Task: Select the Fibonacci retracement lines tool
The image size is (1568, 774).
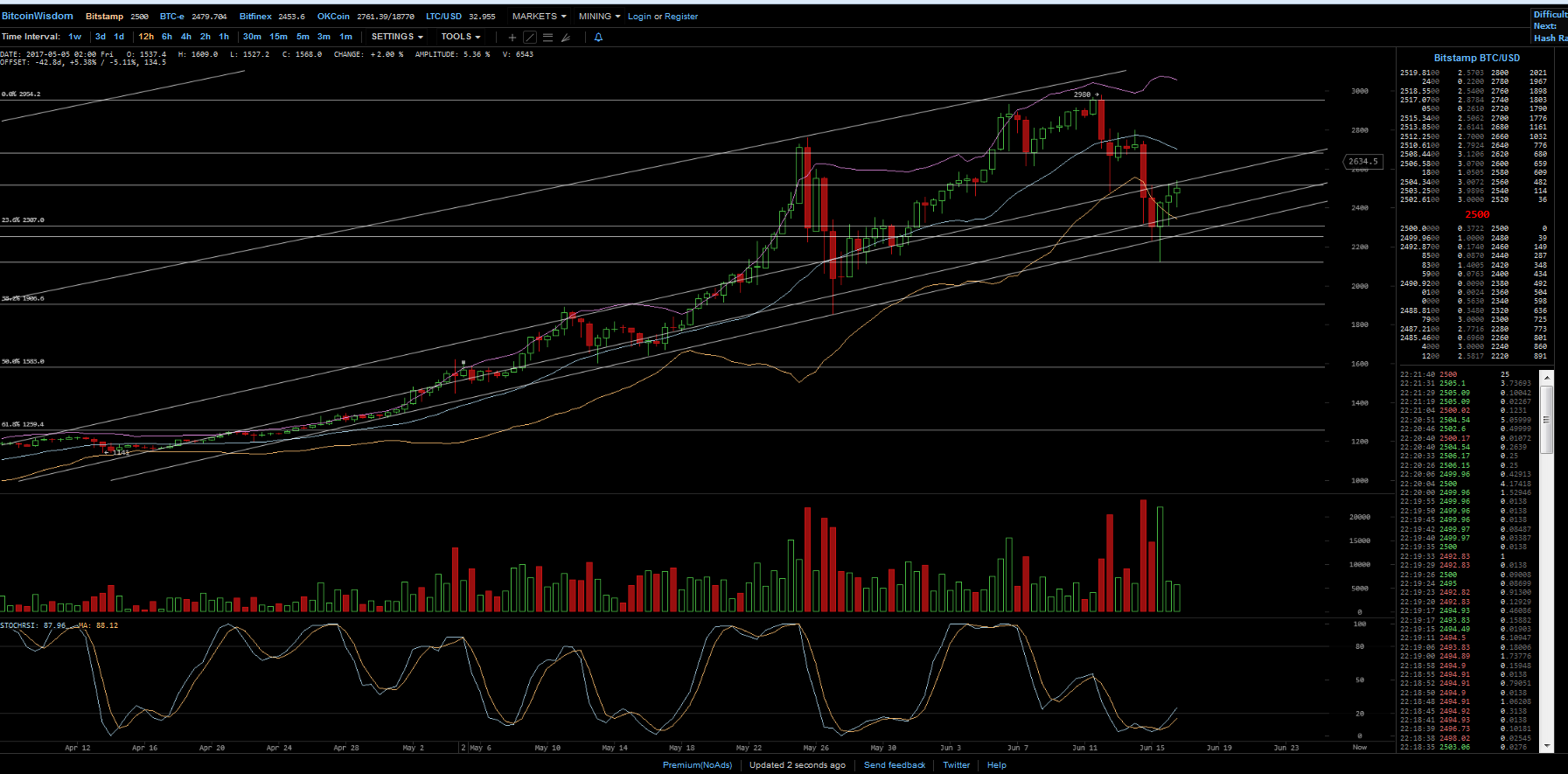Action: (x=547, y=37)
